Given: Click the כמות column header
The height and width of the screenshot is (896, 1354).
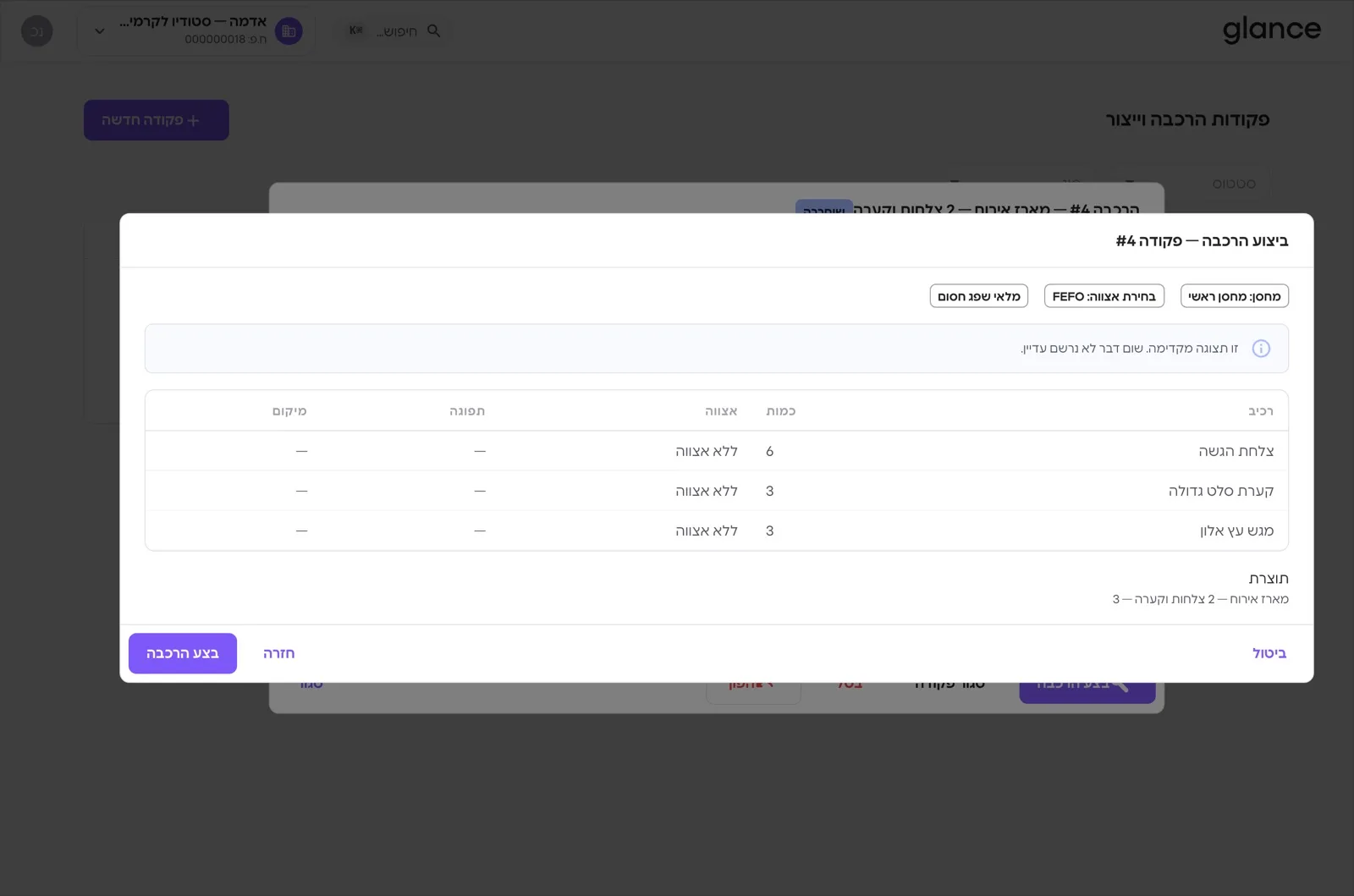Looking at the screenshot, I should pyautogui.click(x=780, y=411).
